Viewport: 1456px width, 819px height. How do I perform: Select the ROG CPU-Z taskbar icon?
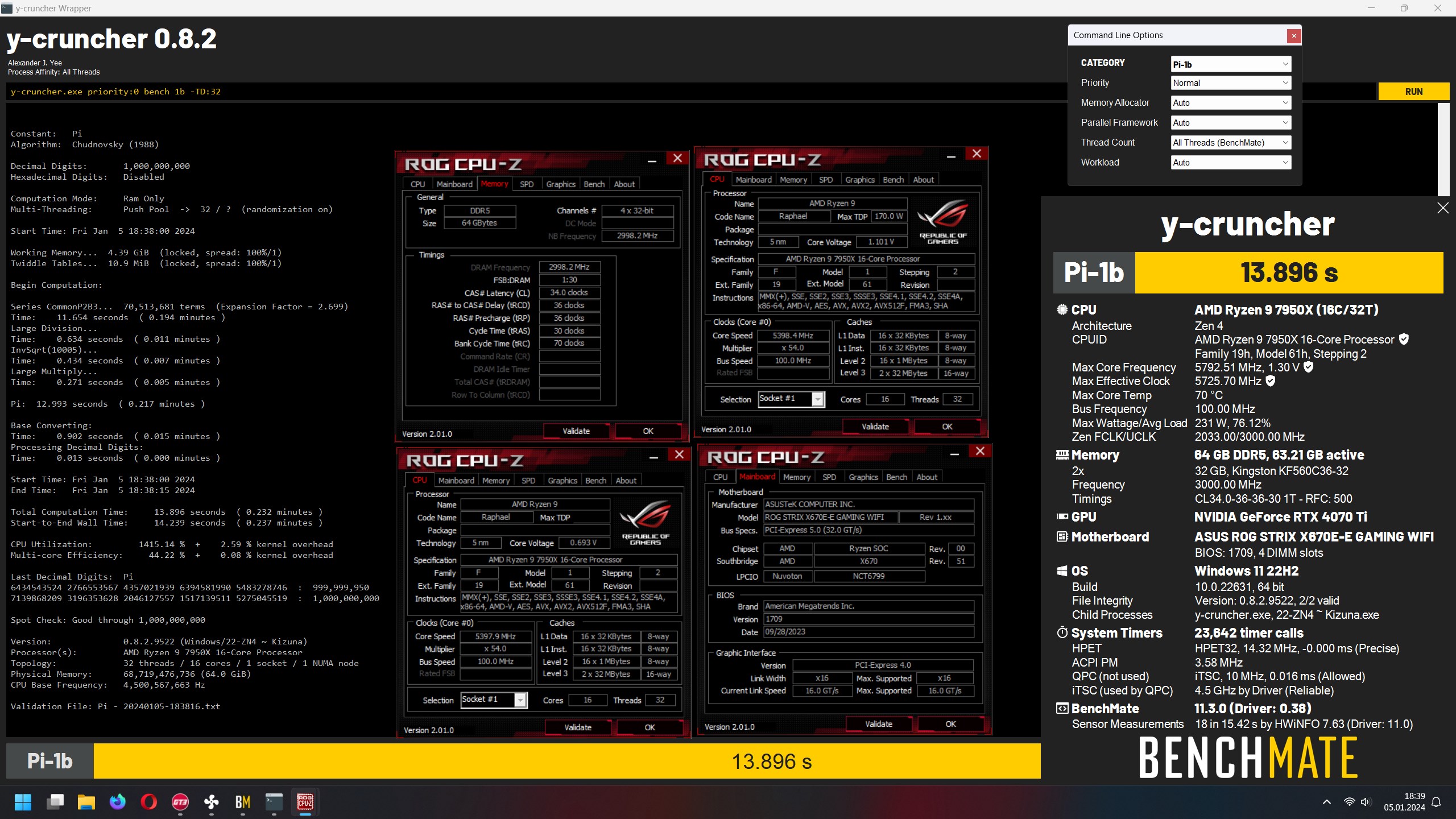305,802
